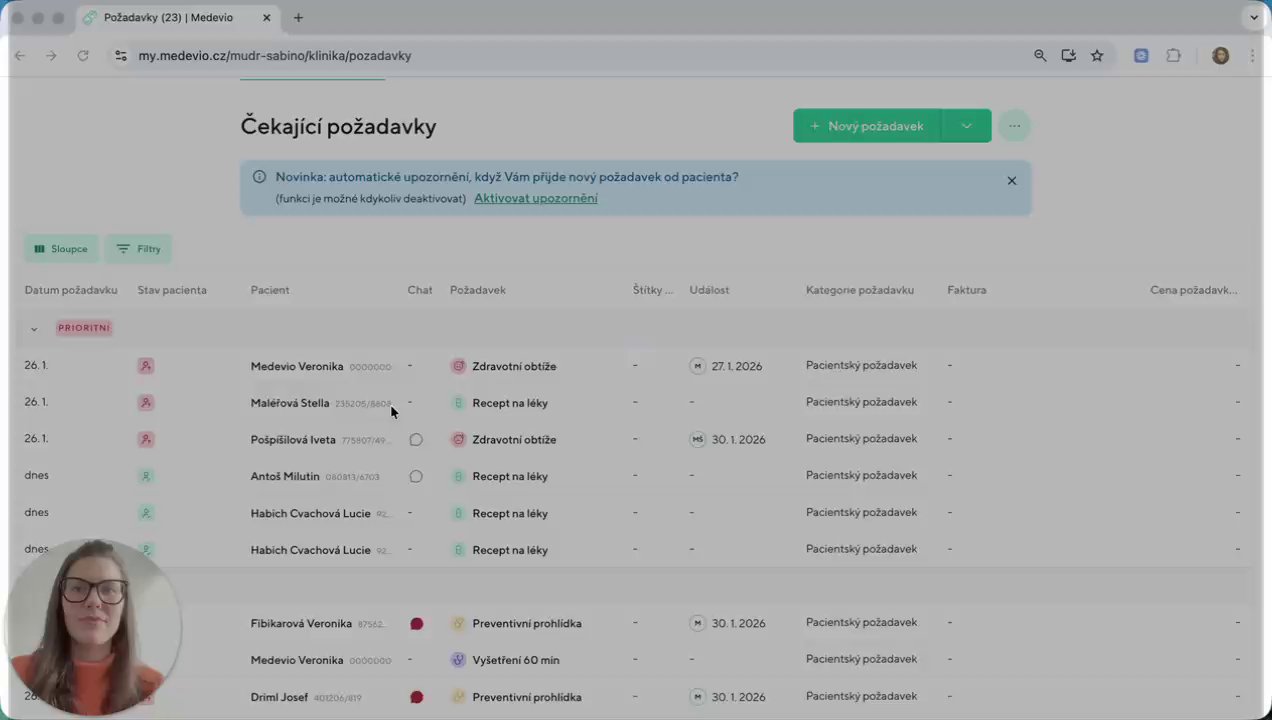Open chat bubble for Antoš Milutín

click(416, 477)
